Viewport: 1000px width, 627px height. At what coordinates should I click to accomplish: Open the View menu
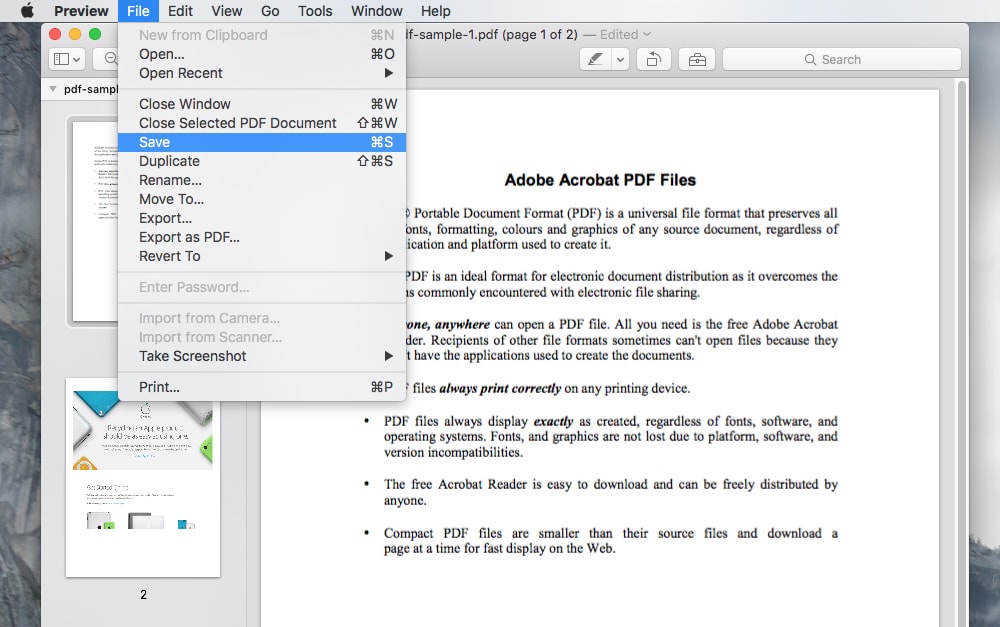click(226, 11)
